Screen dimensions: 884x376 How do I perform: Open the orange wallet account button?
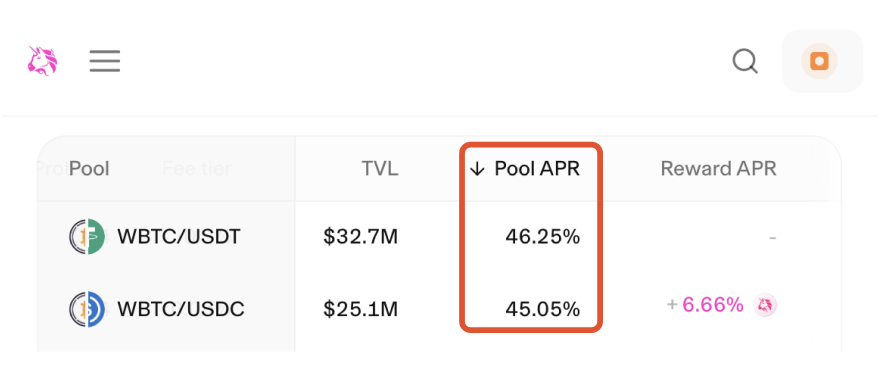pyautogui.click(x=822, y=61)
